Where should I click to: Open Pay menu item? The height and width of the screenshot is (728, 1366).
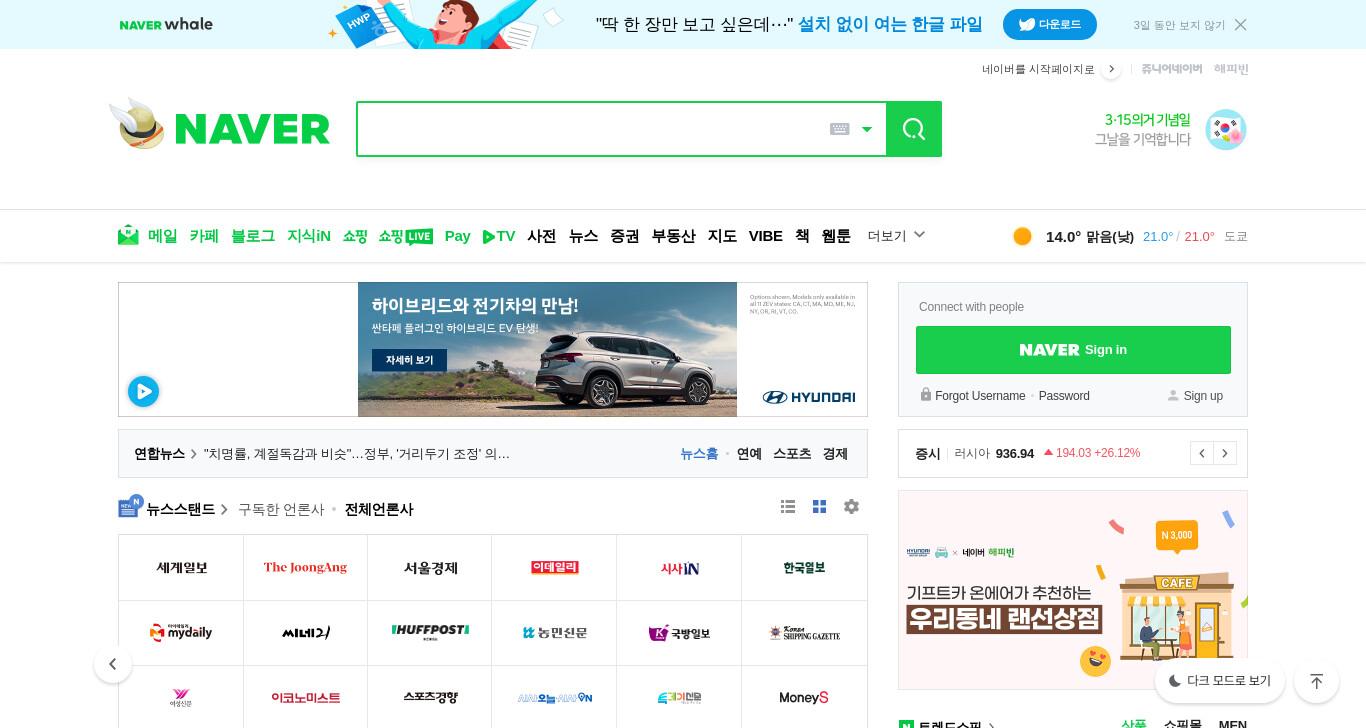(x=457, y=236)
